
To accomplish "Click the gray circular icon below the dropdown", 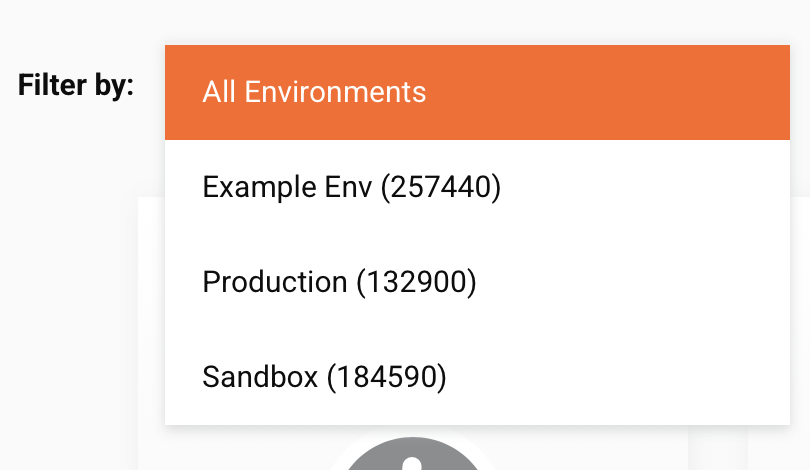I will 412,456.
